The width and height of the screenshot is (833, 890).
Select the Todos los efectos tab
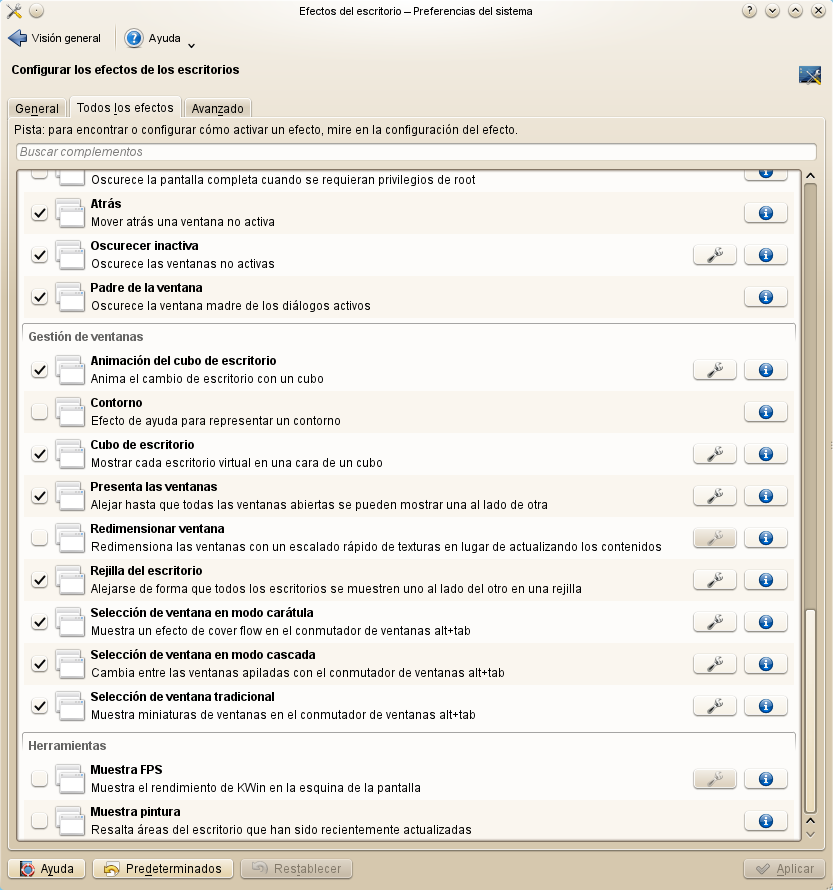click(x=125, y=107)
